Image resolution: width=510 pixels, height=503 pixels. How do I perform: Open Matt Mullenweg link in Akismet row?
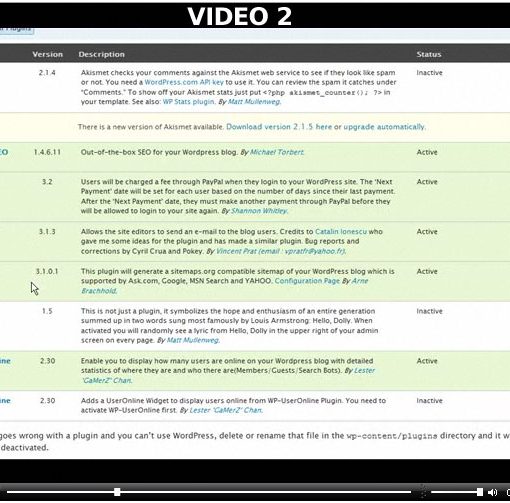click(x=254, y=102)
